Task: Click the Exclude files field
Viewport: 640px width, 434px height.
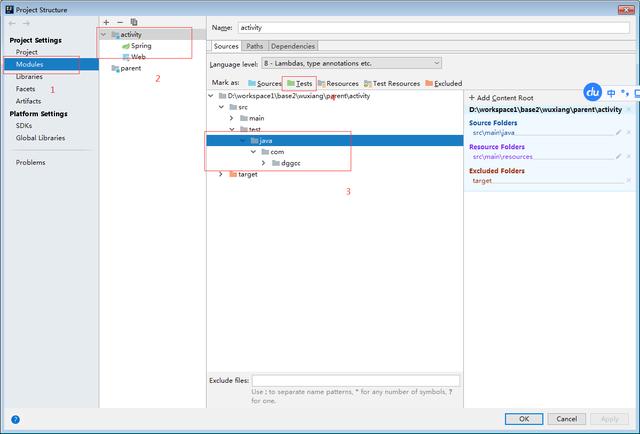Action: click(356, 381)
